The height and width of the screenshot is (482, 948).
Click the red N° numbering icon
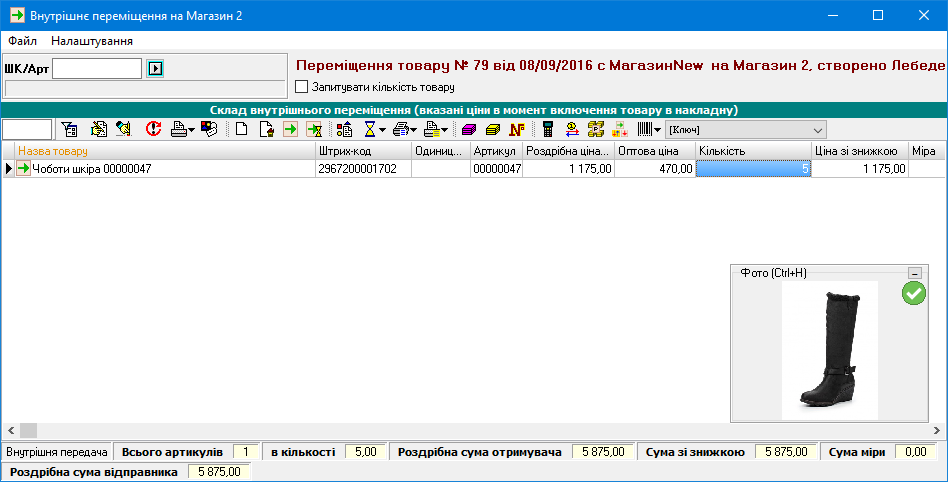tap(517, 129)
